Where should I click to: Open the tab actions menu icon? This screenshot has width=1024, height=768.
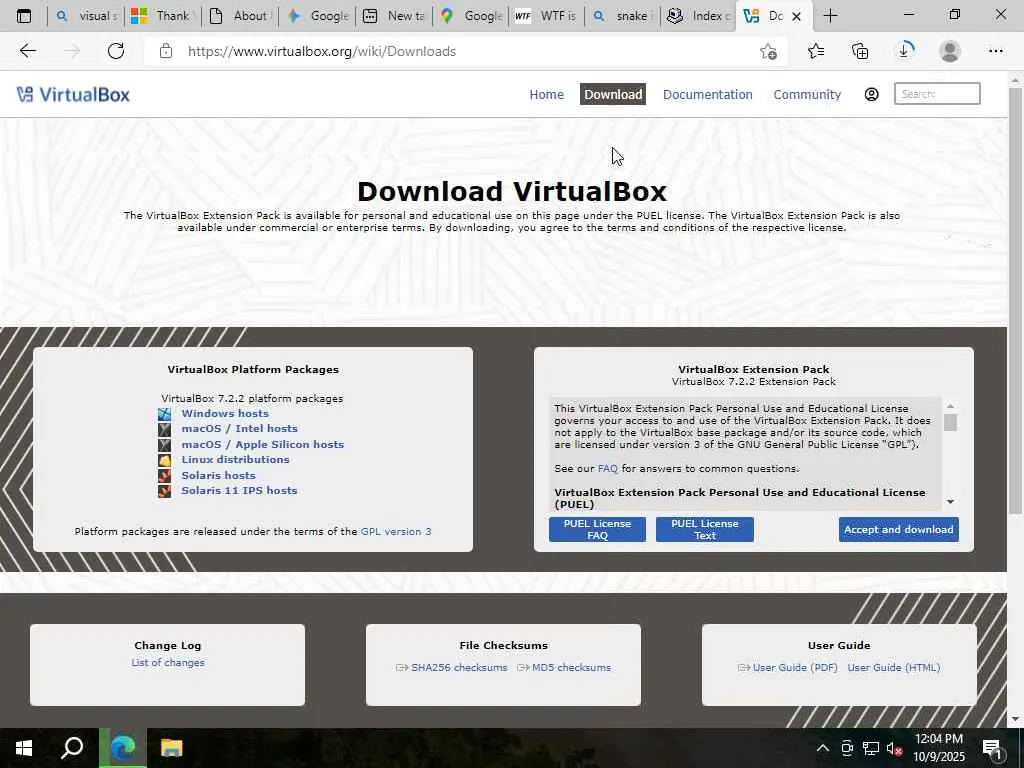[24, 16]
